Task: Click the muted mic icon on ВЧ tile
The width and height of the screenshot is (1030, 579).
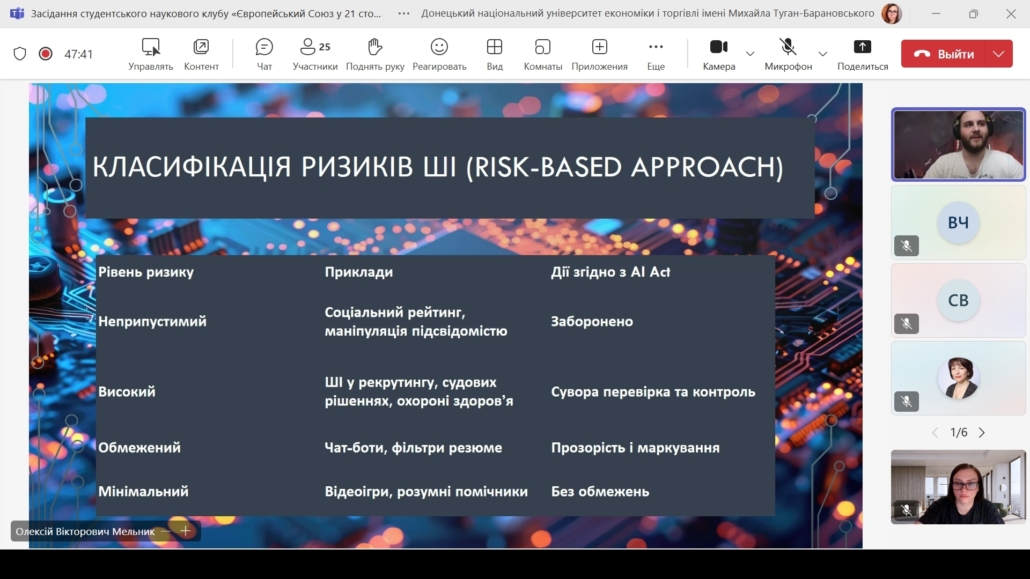Action: (907, 246)
